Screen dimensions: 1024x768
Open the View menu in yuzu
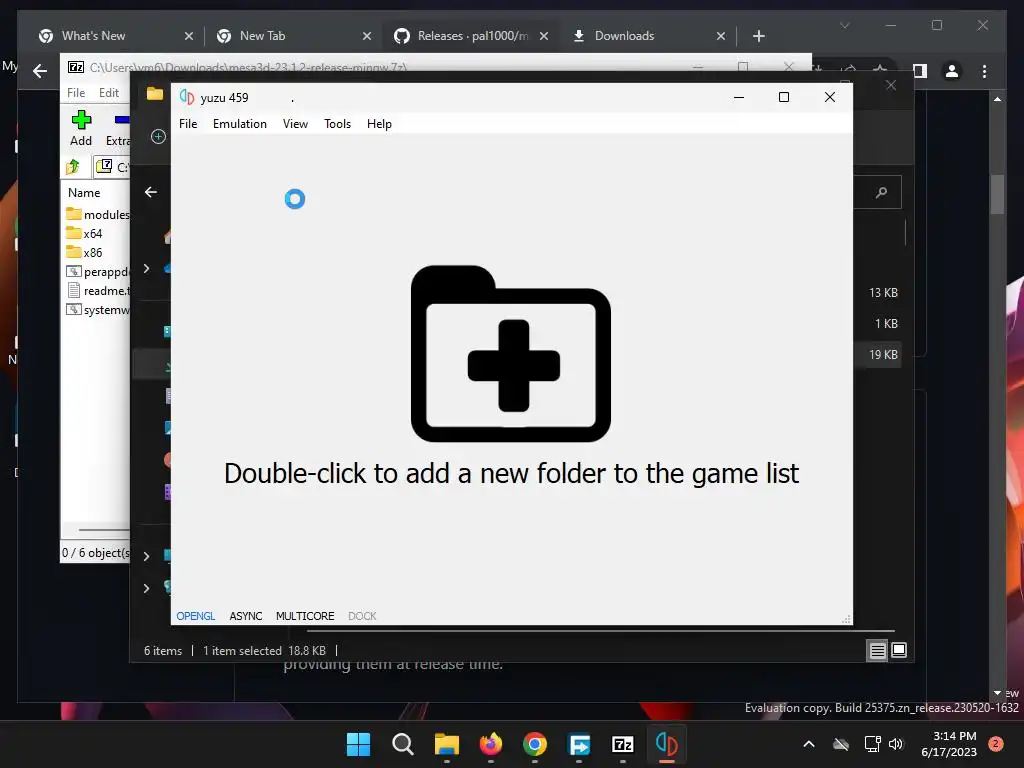295,123
